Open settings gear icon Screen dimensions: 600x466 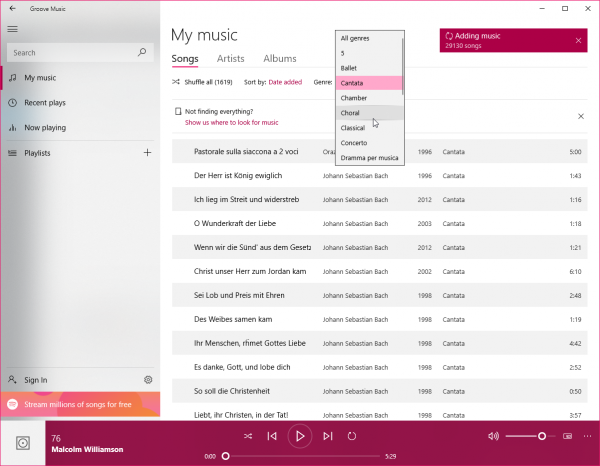(148, 380)
